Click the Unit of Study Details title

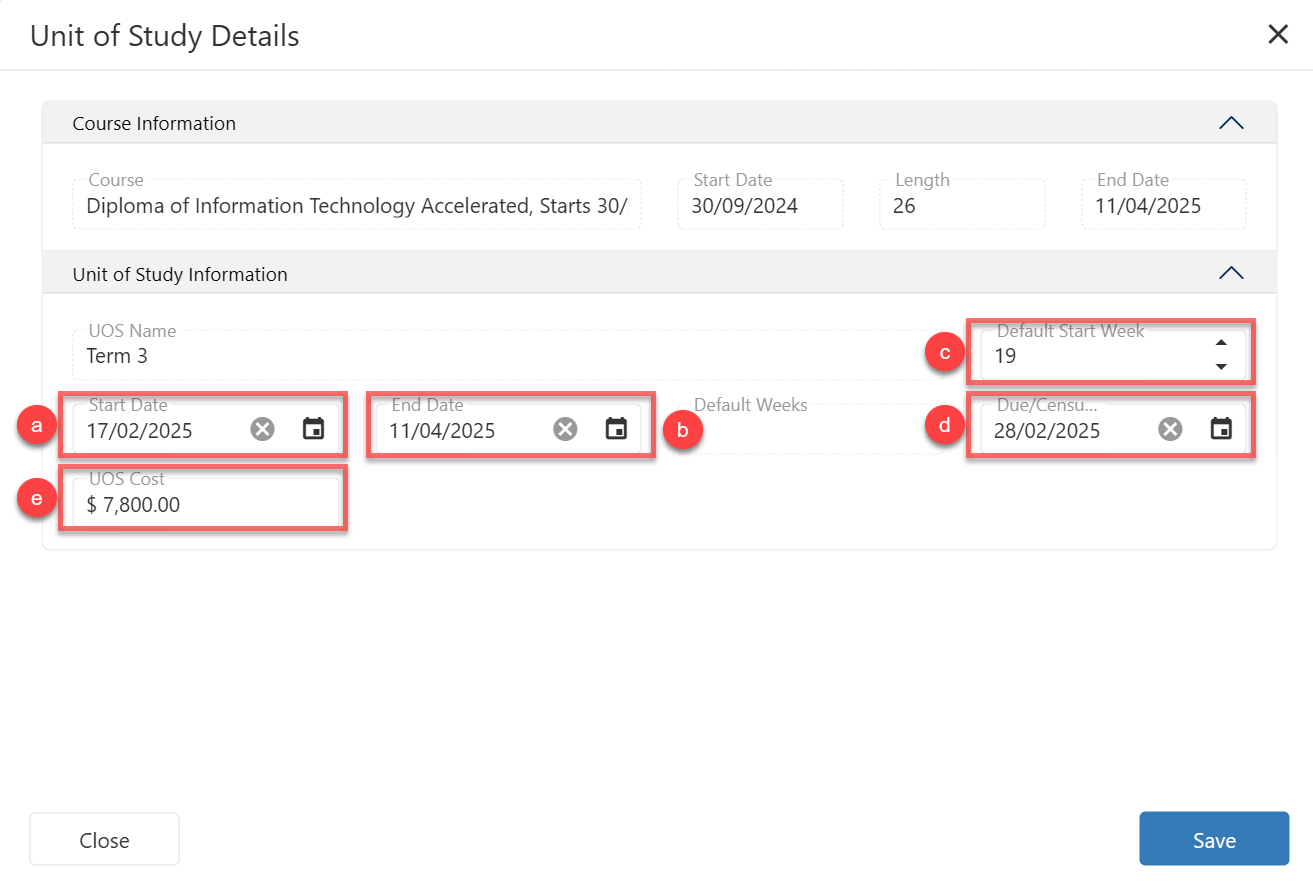pyautogui.click(x=165, y=36)
